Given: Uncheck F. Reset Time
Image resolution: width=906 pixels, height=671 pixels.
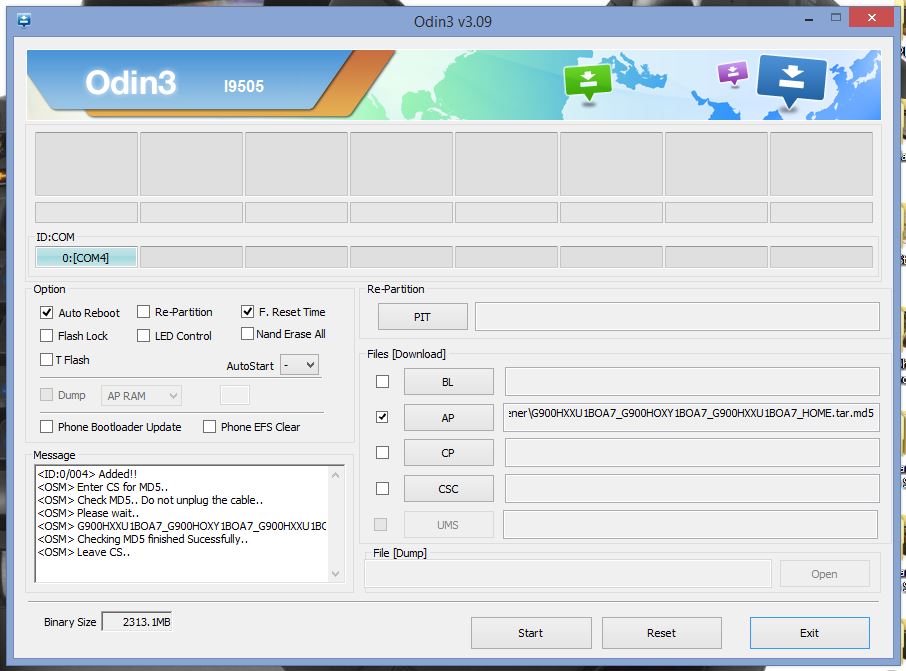Looking at the screenshot, I should tap(247, 312).
